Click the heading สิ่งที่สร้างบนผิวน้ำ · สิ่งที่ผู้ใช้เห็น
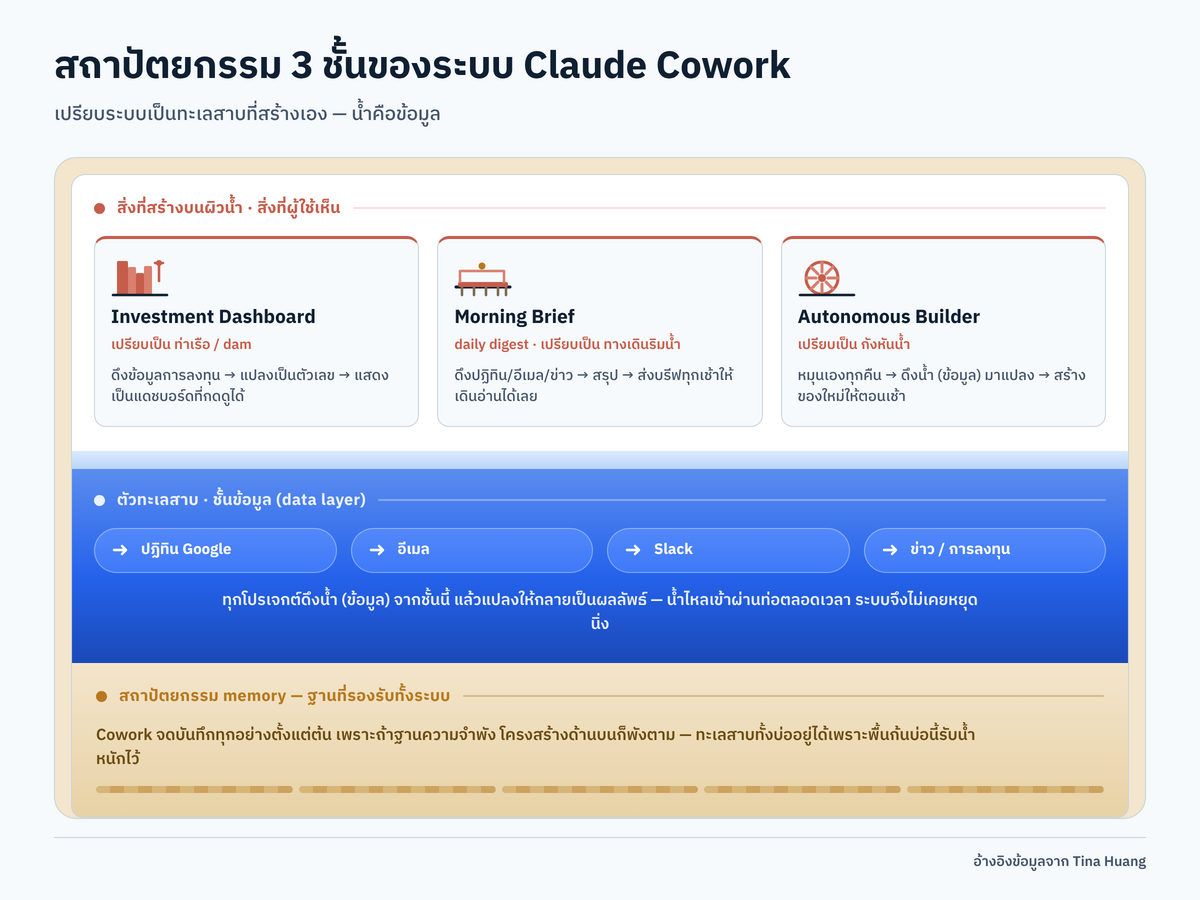The image size is (1200, 900). [x=229, y=208]
